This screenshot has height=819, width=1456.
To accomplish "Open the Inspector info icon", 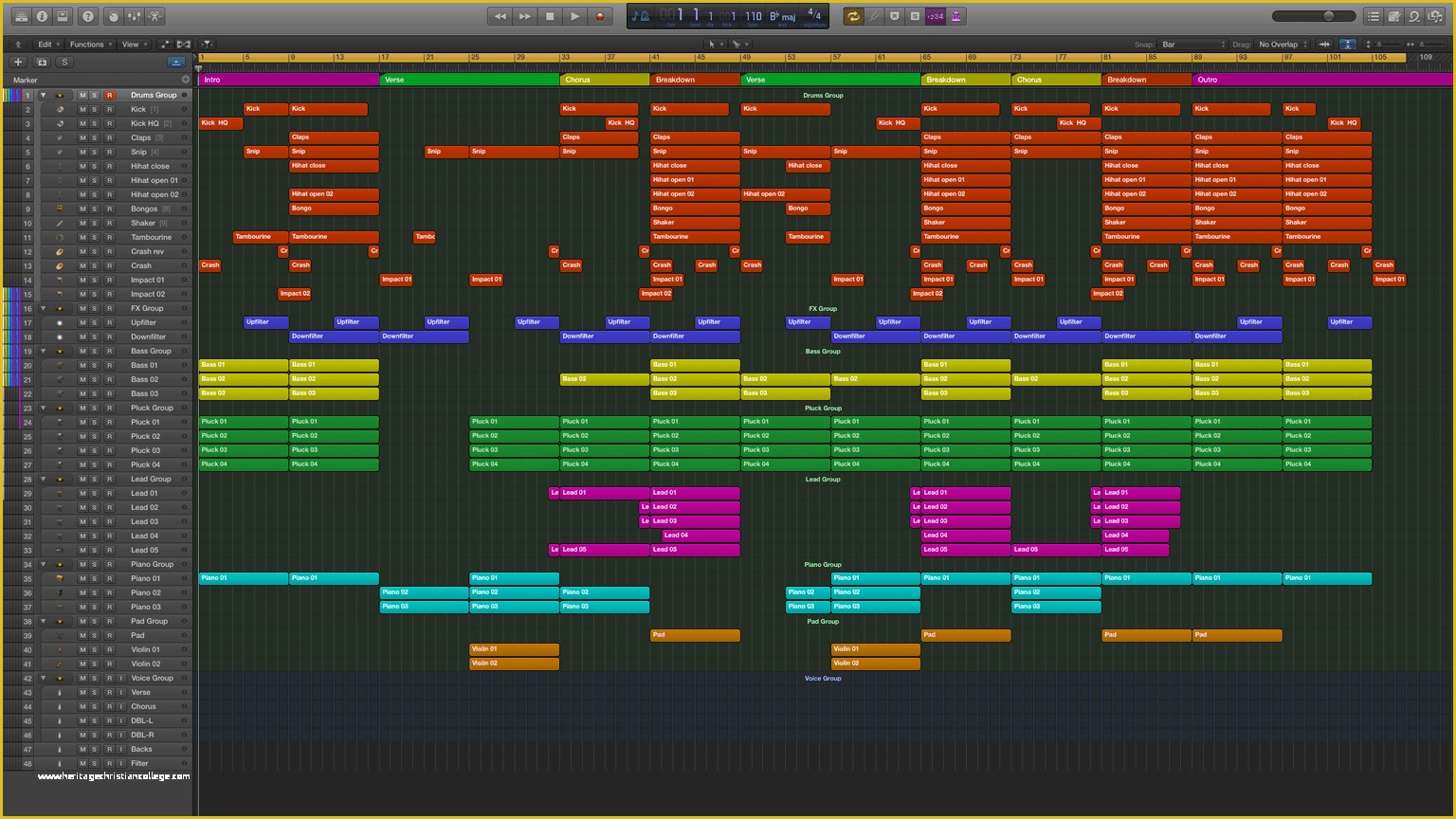I will pyautogui.click(x=42, y=16).
